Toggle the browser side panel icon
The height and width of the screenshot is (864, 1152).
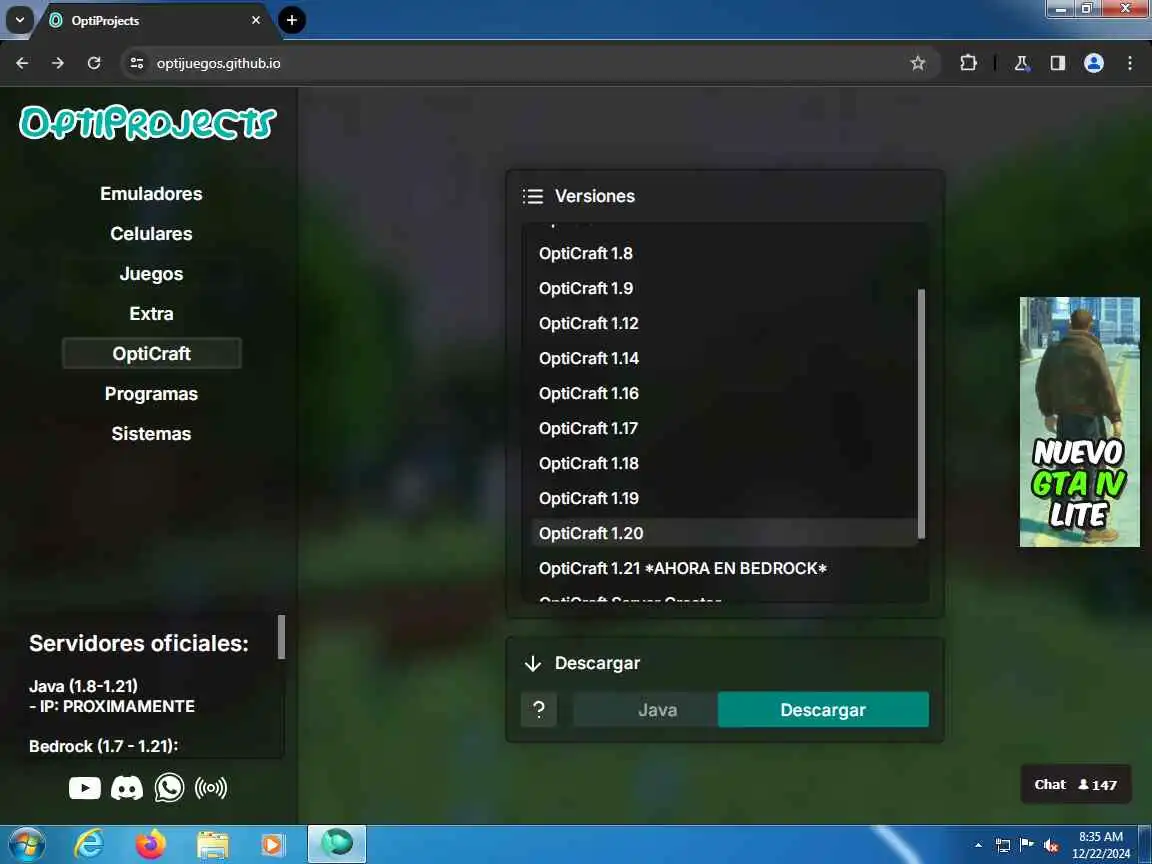1058,63
